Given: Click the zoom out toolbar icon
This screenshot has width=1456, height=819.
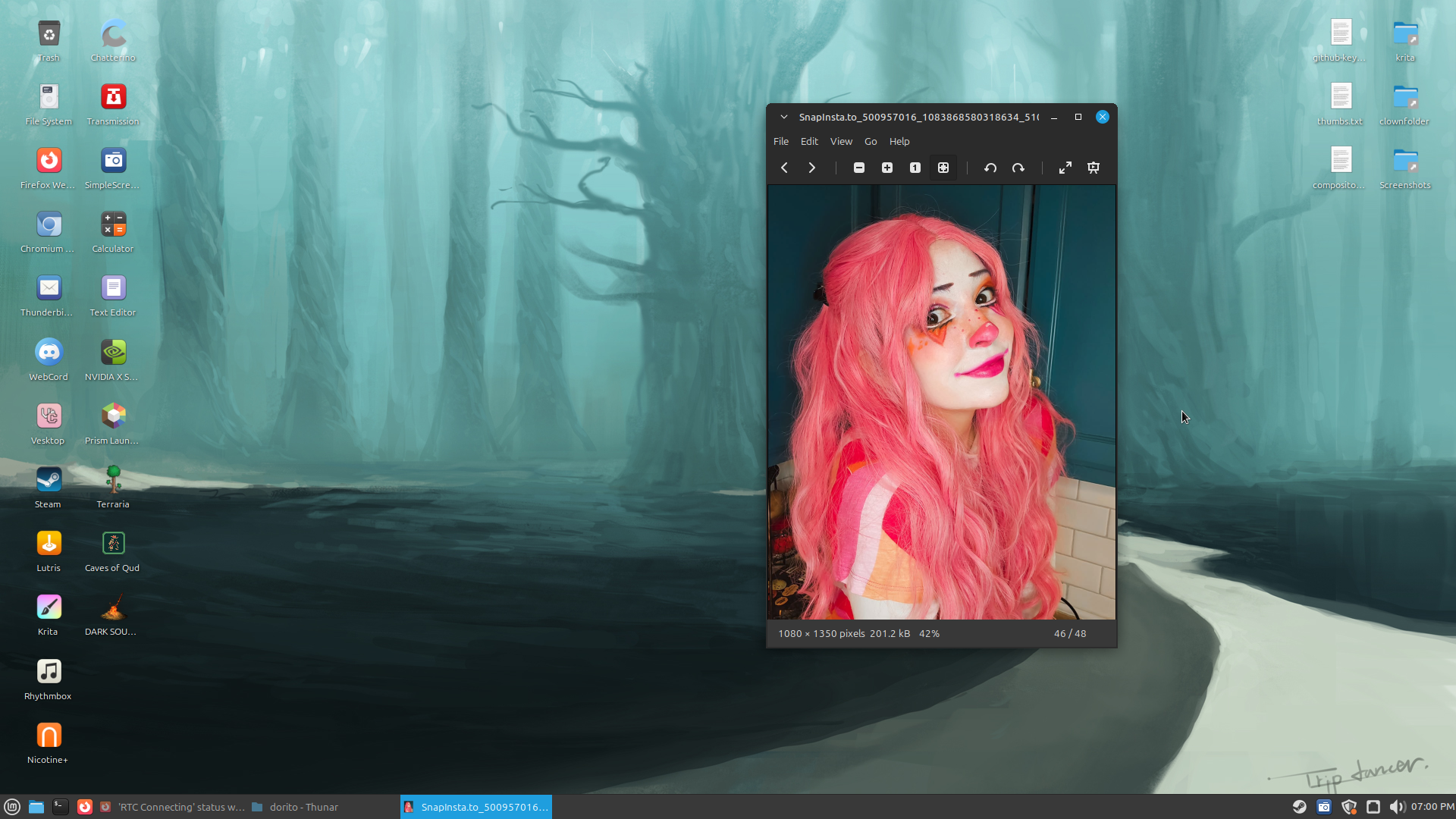Looking at the screenshot, I should [x=859, y=168].
